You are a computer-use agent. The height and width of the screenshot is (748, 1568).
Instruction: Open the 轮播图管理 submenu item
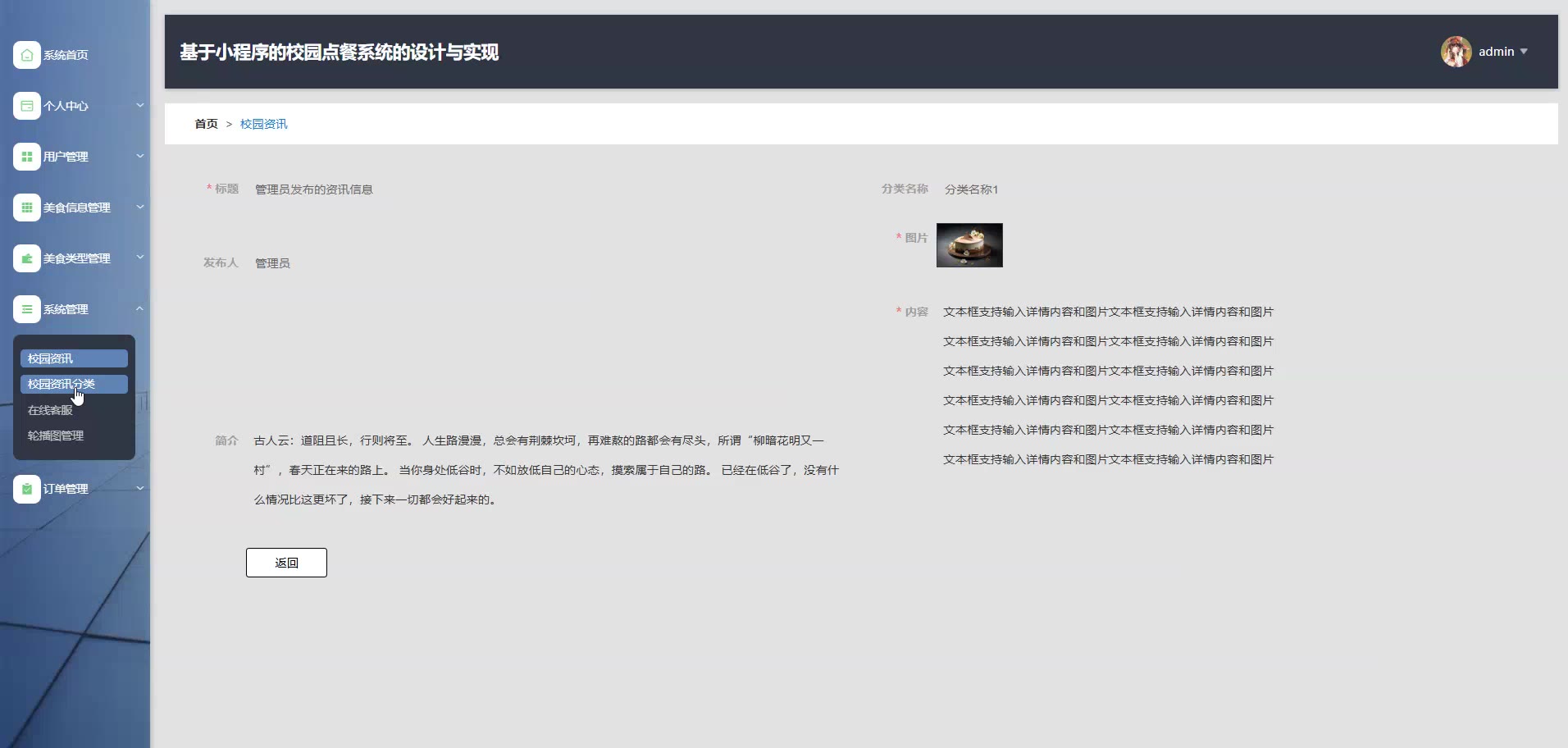point(56,436)
